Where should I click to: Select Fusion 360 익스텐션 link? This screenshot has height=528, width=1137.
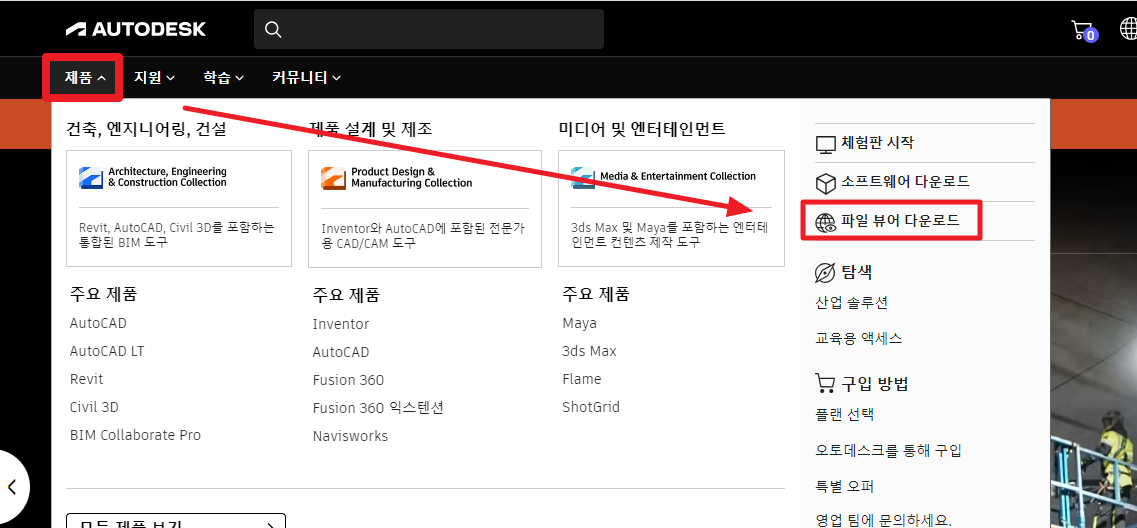click(x=378, y=408)
